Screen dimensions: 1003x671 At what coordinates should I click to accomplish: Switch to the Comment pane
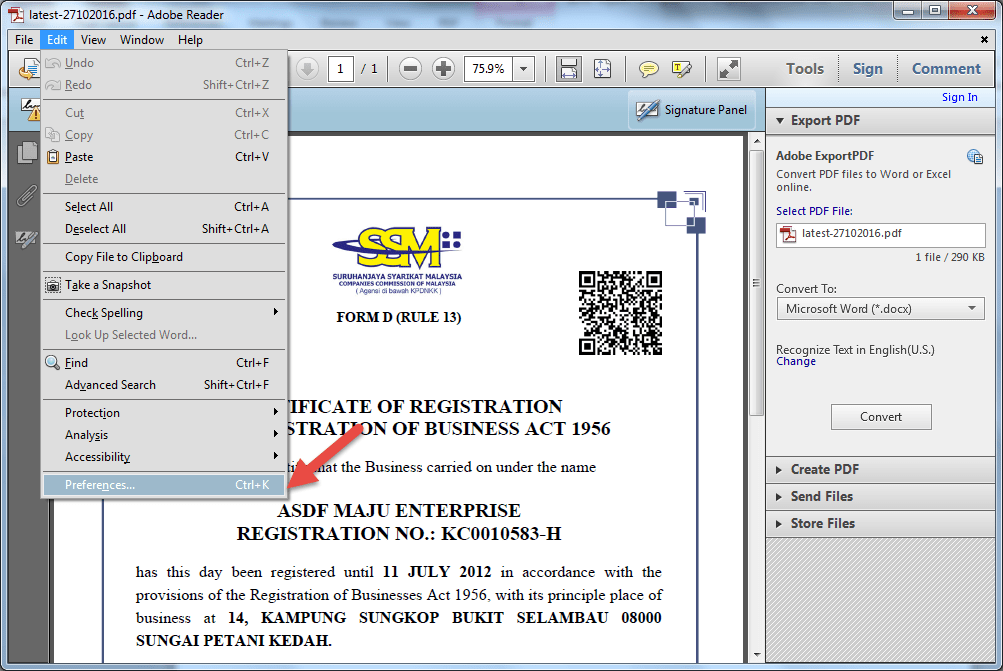(x=944, y=68)
